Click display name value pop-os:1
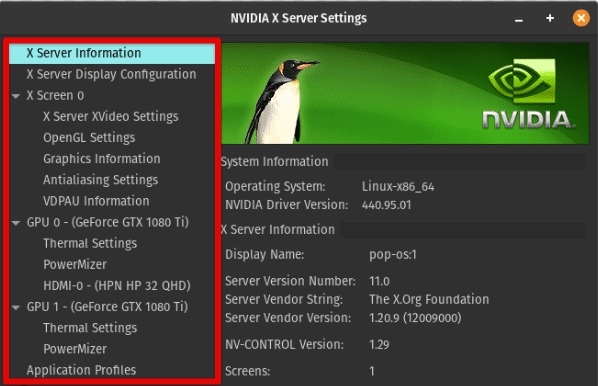The width and height of the screenshot is (598, 386). pos(392,255)
